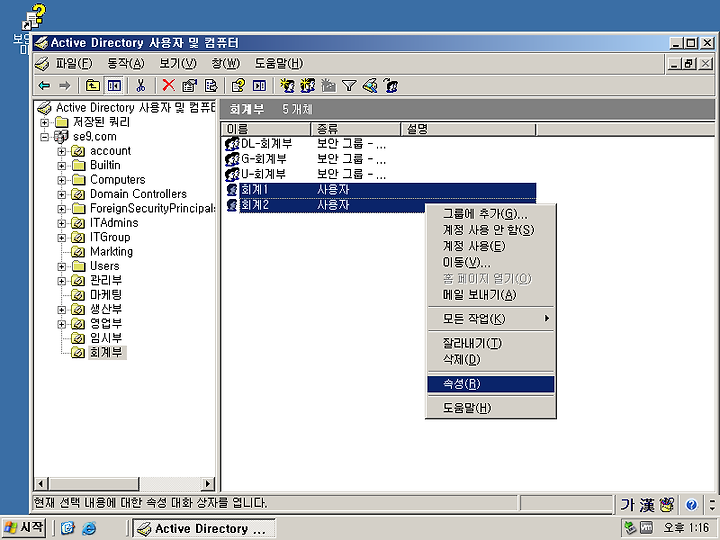Click the Export list toolbar icon

[x=211, y=85]
